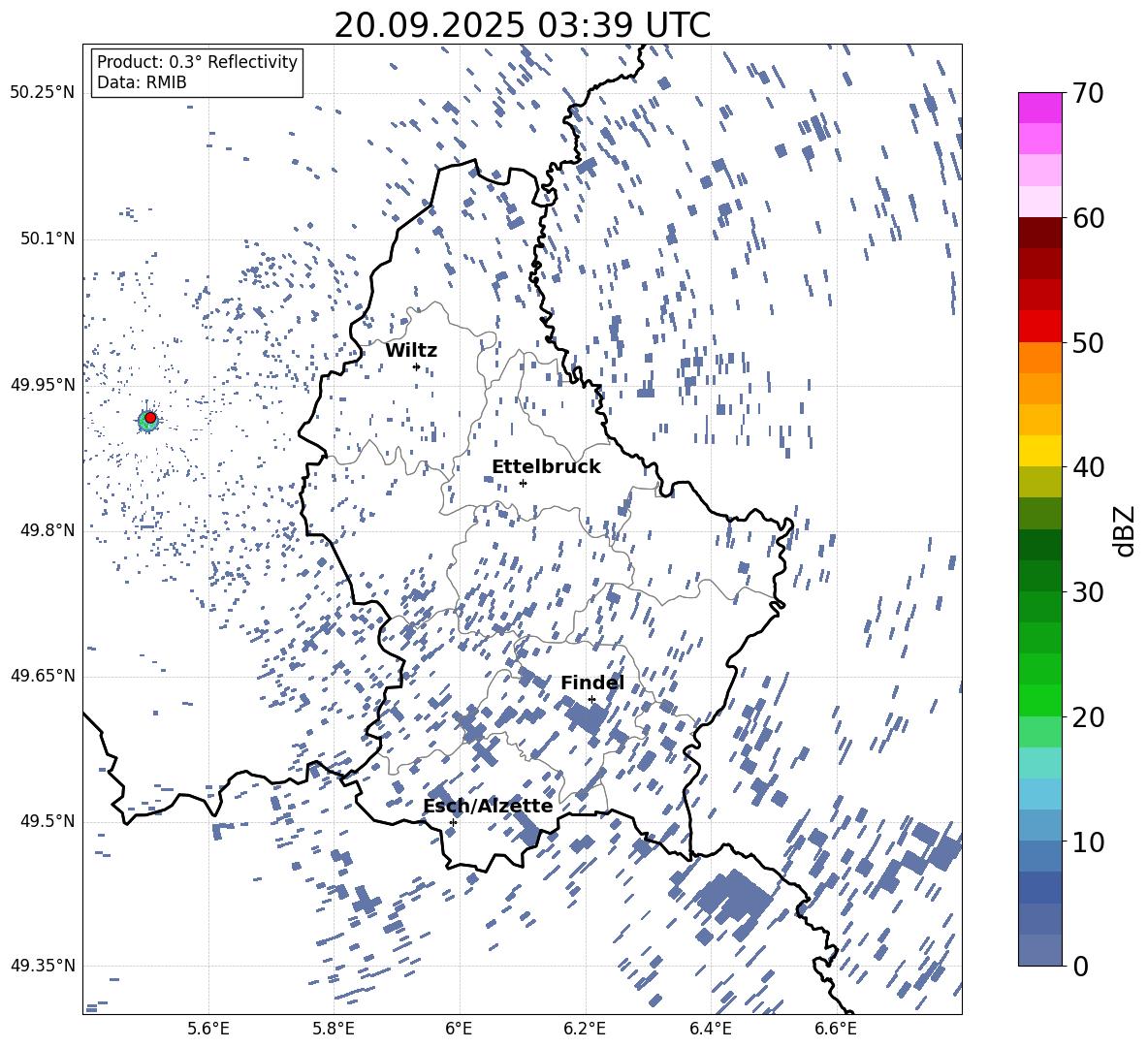Viewport: 1148px width, 1048px height.
Task: Click the 50 tick on colorbar
Action: [x=1088, y=342]
